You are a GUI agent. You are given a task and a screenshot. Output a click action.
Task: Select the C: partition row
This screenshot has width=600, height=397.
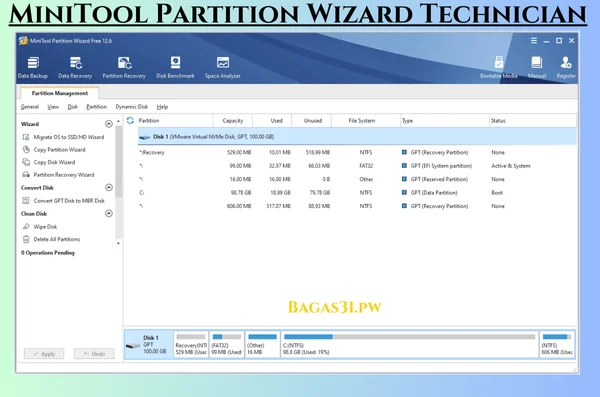pyautogui.click(x=357, y=193)
